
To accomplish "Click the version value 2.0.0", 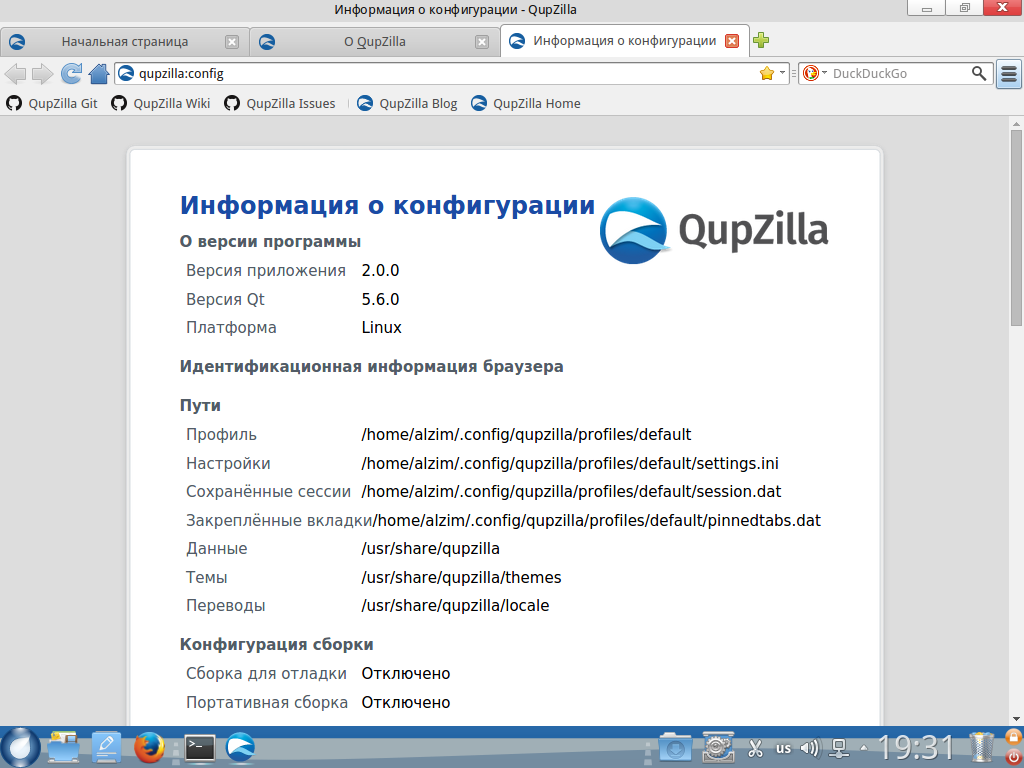I will tap(381, 270).
